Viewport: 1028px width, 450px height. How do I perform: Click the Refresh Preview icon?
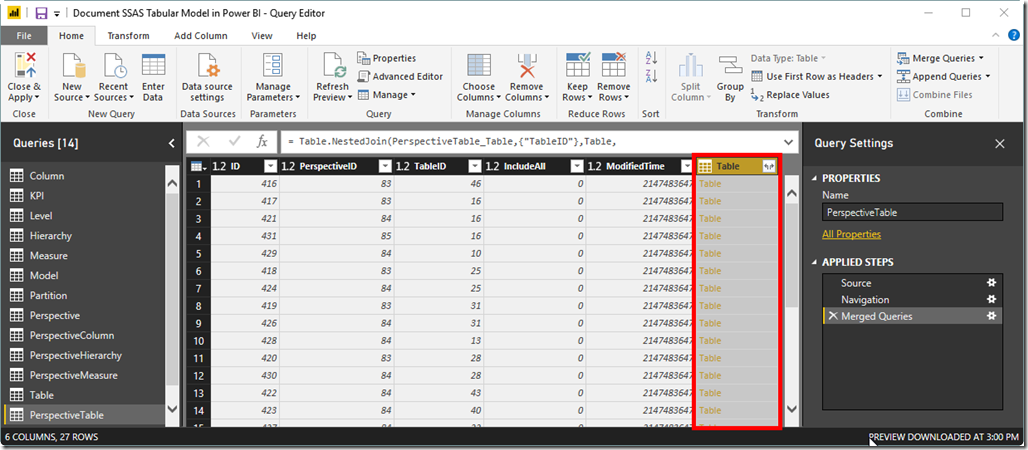[334, 66]
